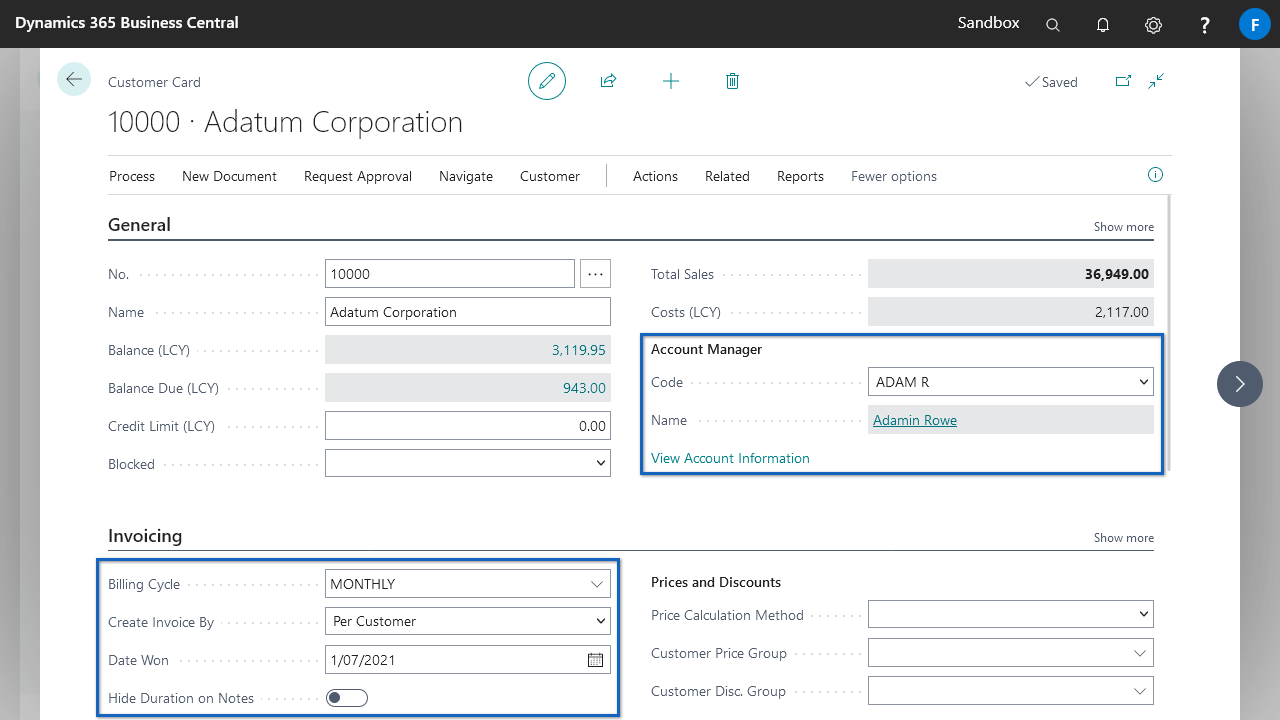1280x720 pixels.
Task: Click the collapse page icon
Action: [1156, 81]
